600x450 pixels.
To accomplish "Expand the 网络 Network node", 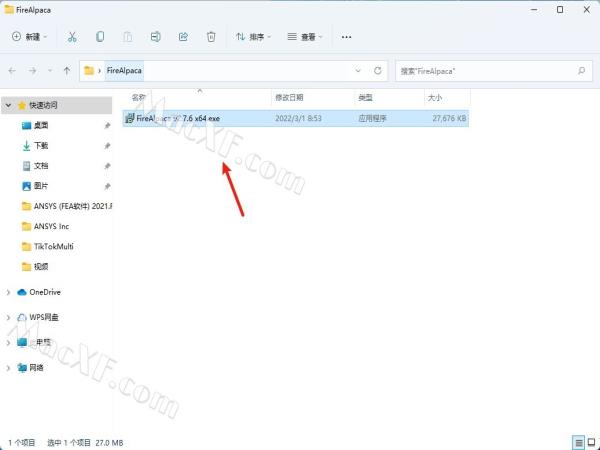I will coord(8,368).
